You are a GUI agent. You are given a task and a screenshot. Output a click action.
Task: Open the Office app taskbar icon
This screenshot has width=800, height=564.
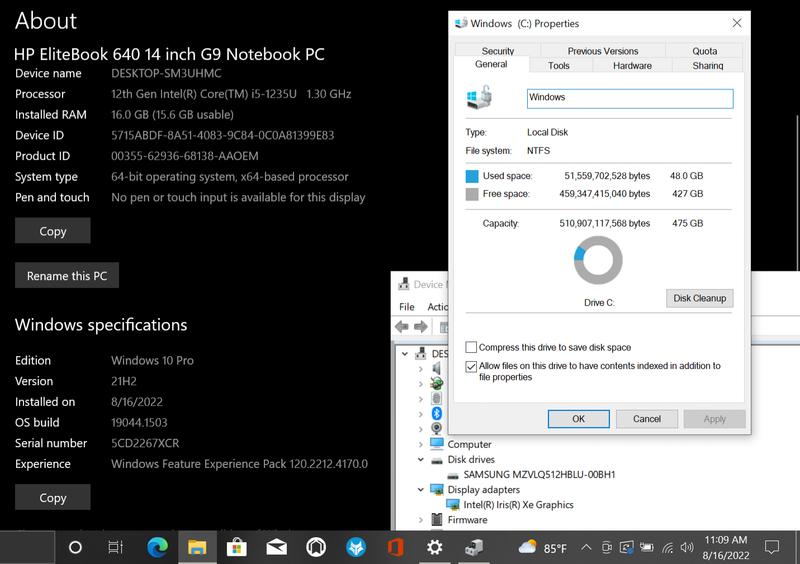tap(395, 547)
